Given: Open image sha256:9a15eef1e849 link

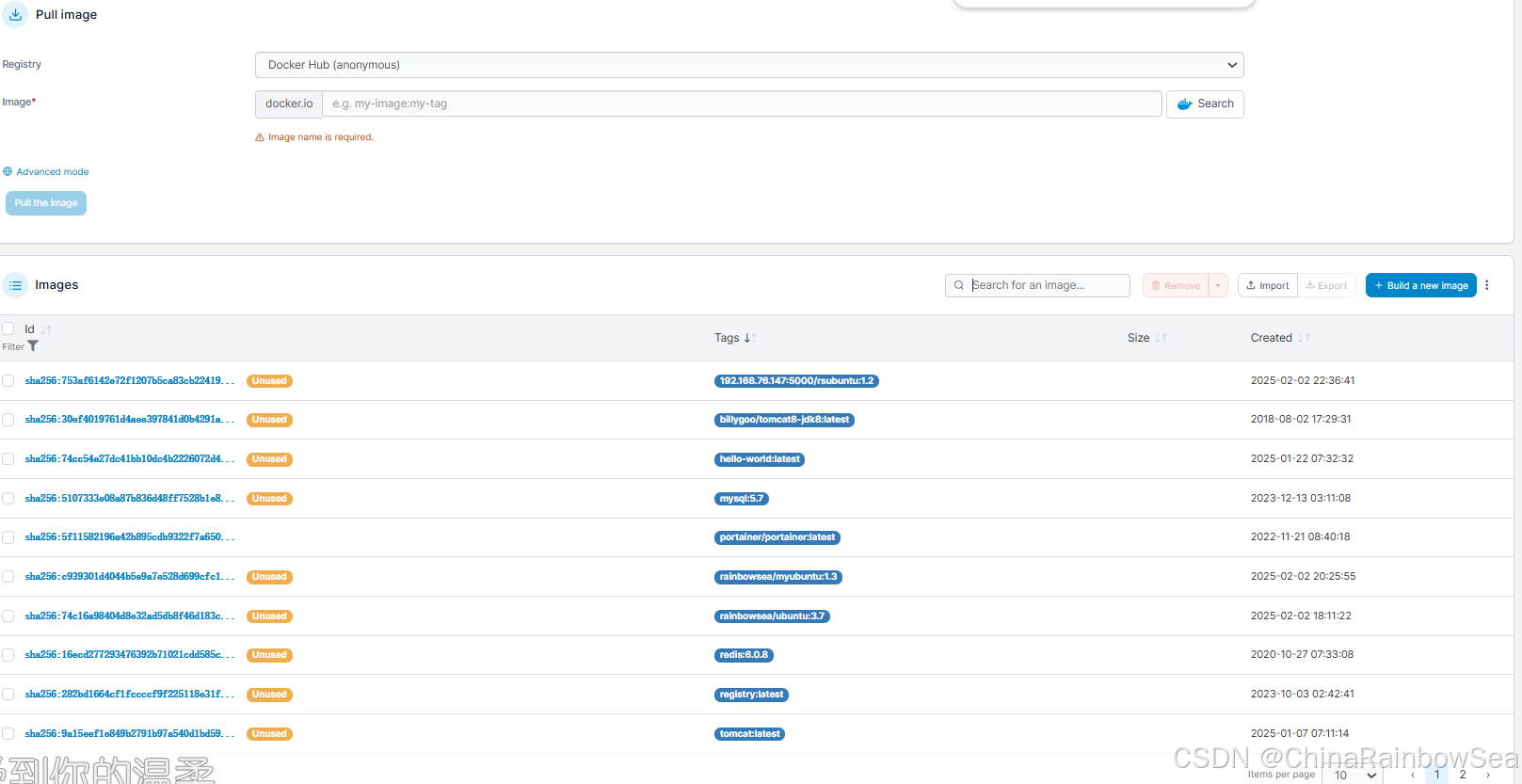Looking at the screenshot, I should tap(130, 733).
